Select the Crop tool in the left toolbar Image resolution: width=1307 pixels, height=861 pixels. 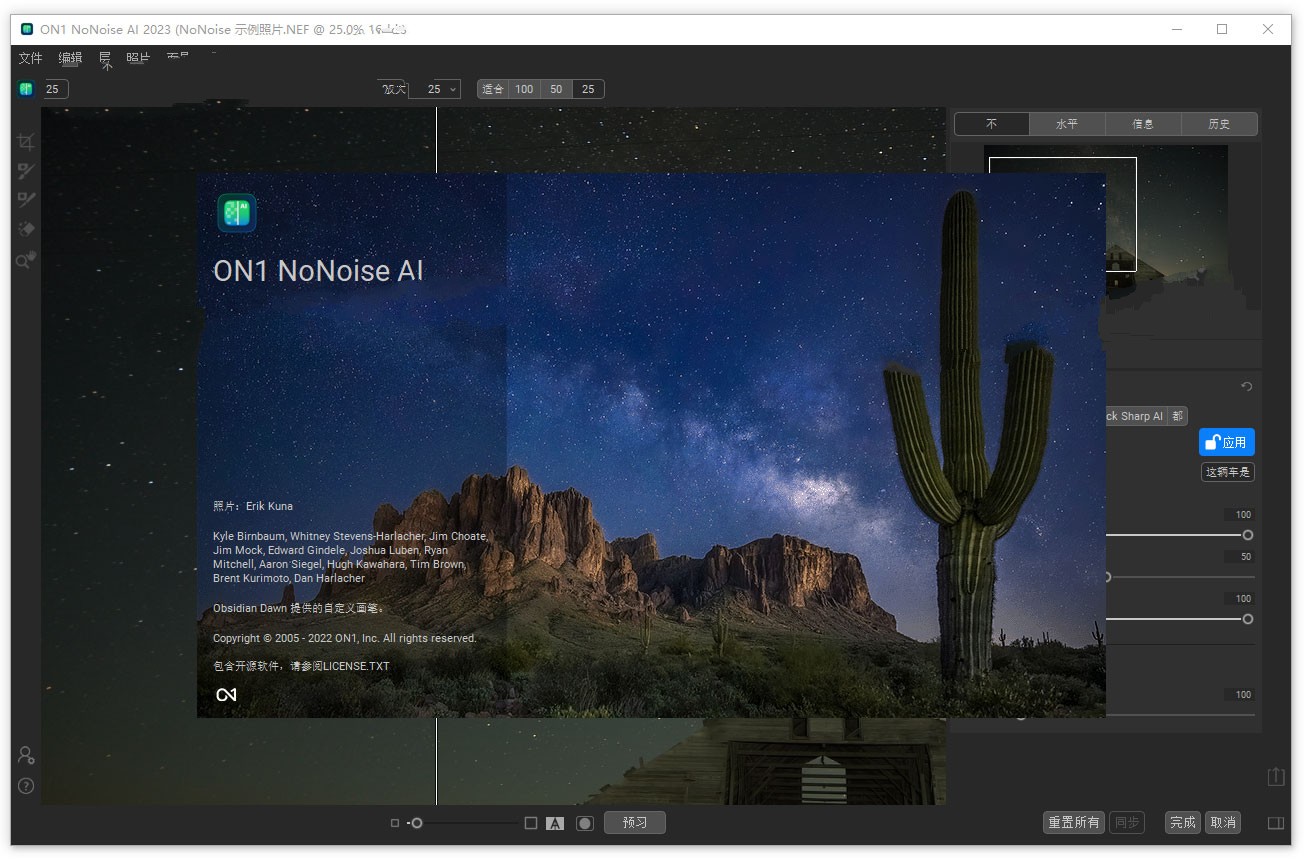coord(26,142)
